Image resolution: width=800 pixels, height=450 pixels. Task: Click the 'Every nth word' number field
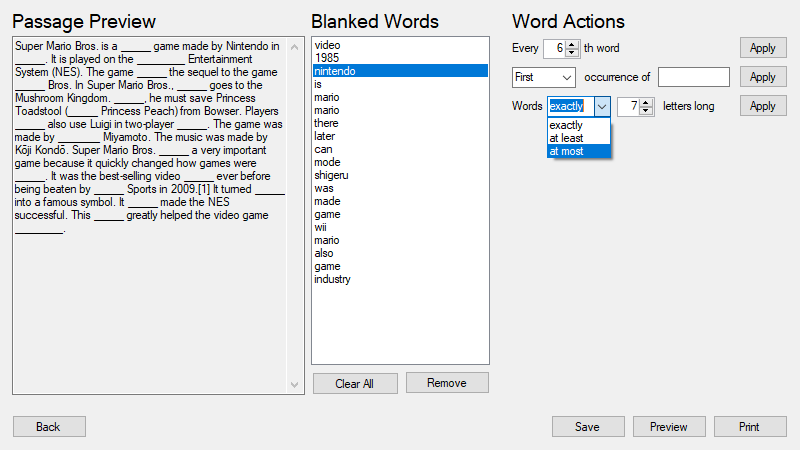click(555, 48)
